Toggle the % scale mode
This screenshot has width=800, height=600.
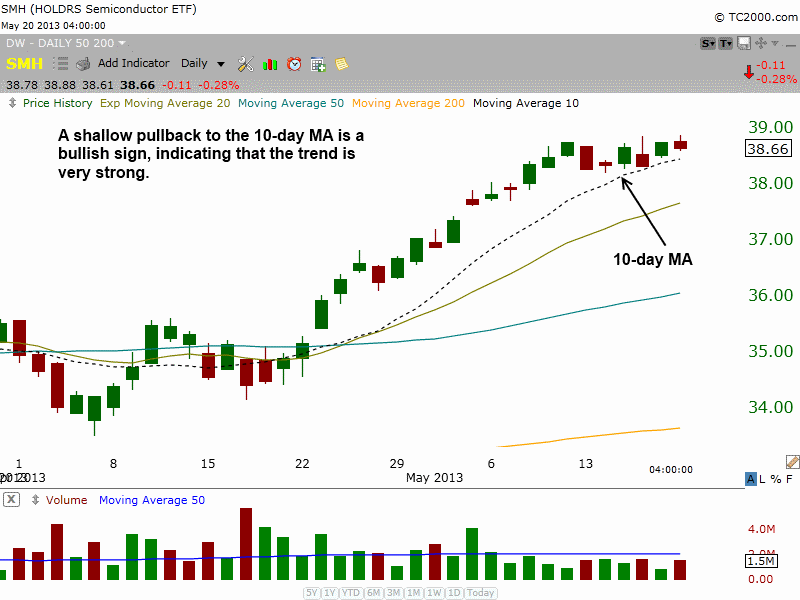[776, 479]
